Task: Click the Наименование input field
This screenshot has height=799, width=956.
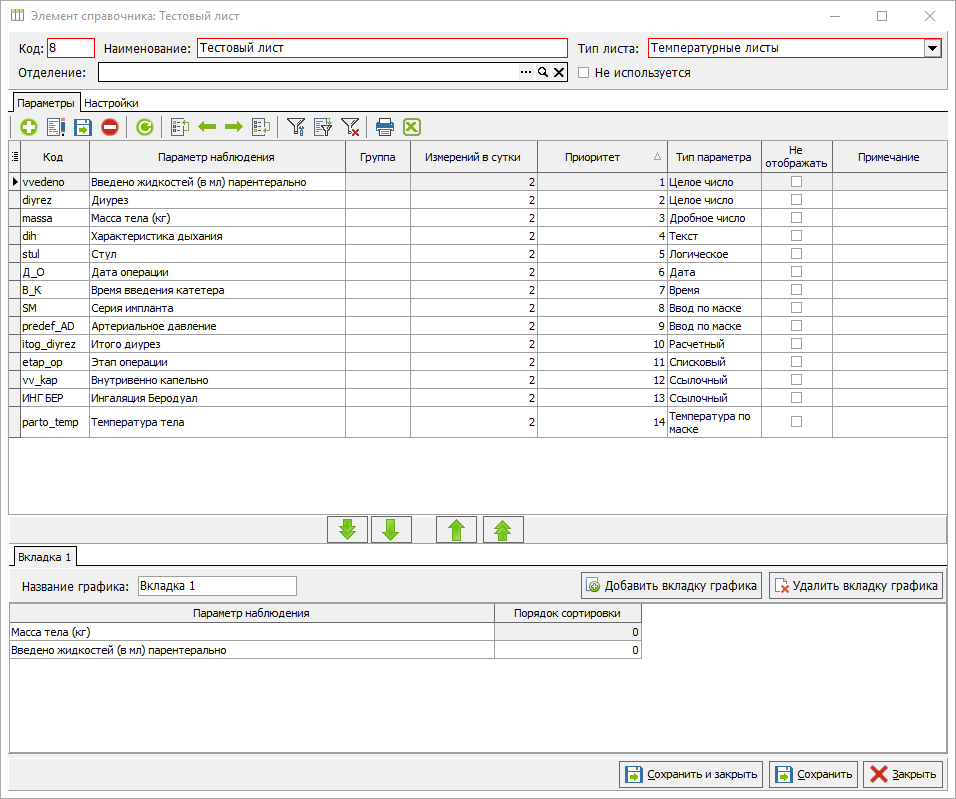Action: click(382, 48)
